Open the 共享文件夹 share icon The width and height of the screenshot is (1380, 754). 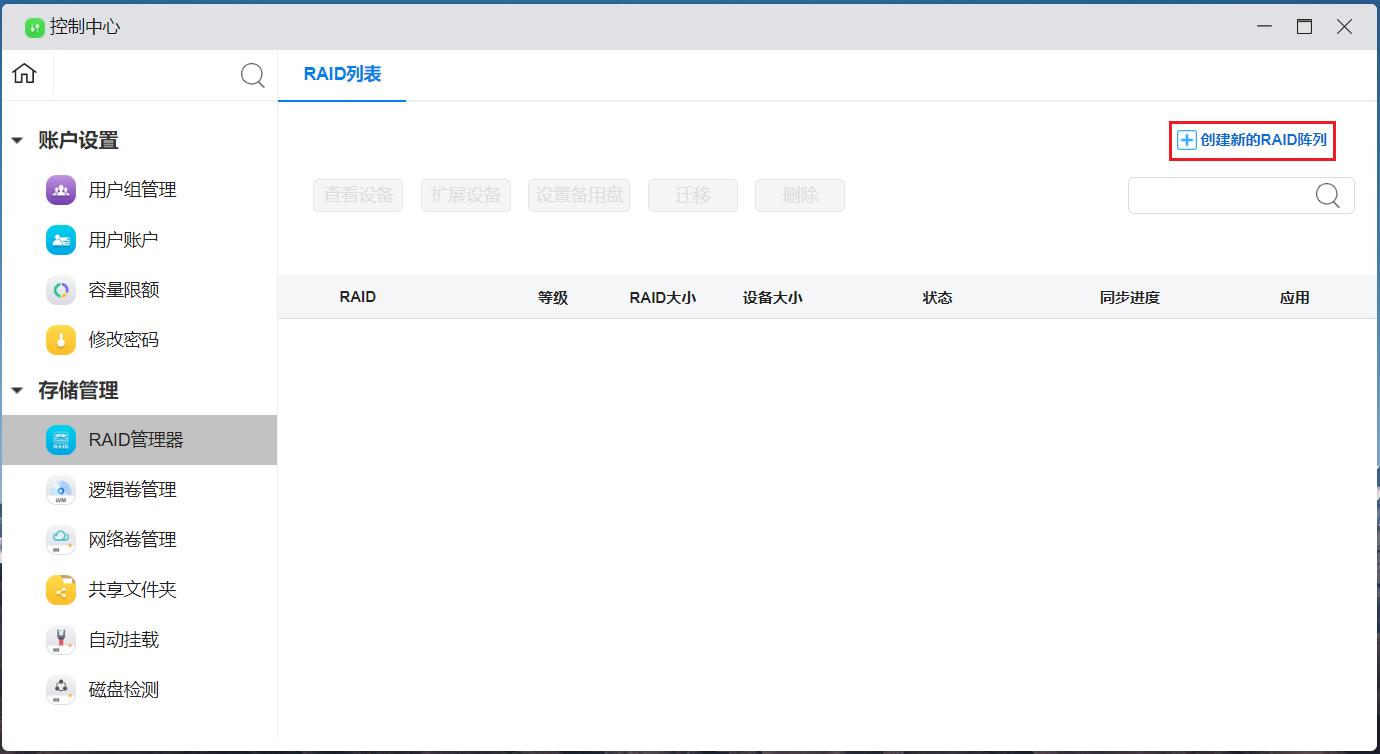61,590
